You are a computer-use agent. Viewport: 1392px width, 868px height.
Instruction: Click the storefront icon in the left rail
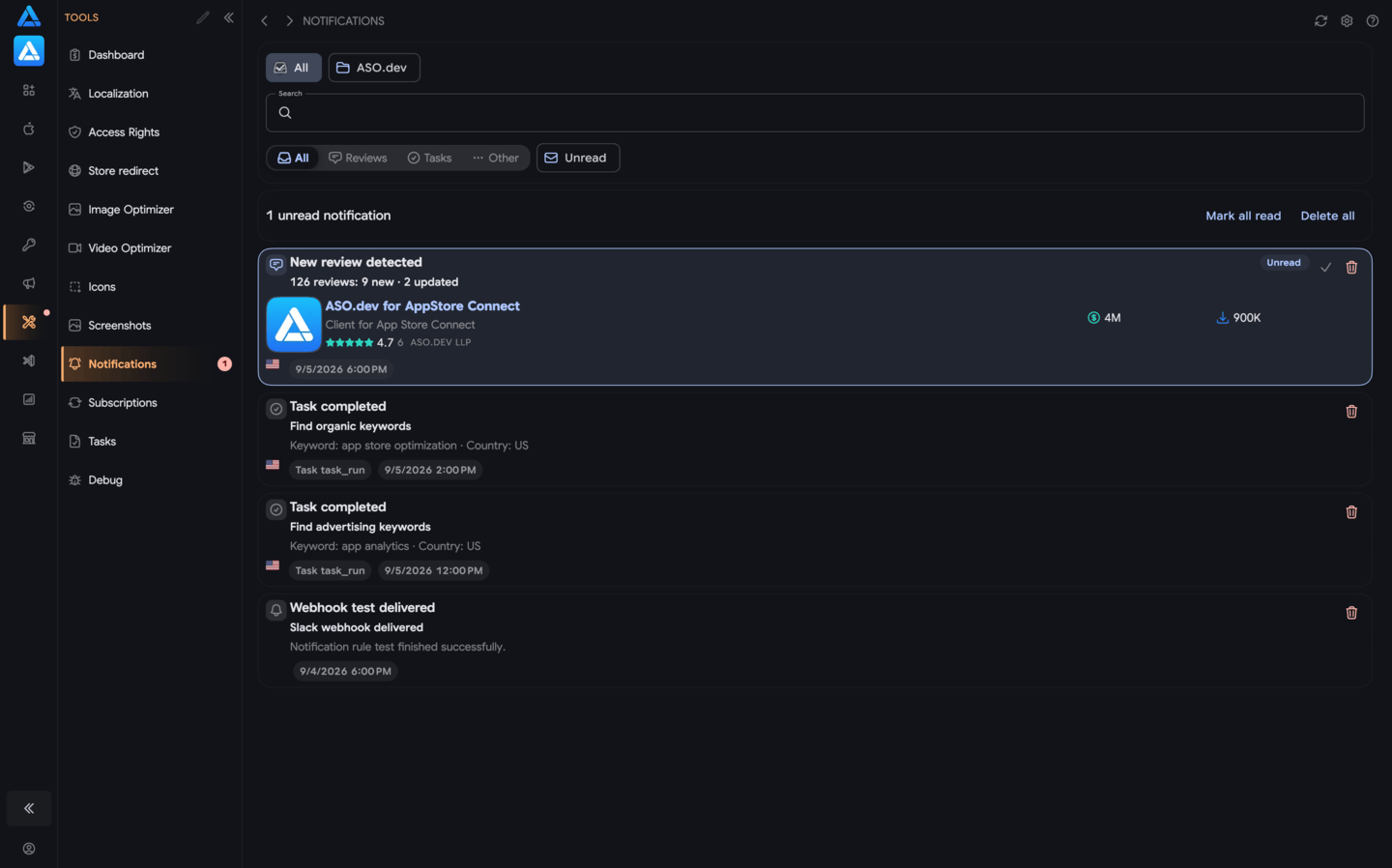[29, 438]
